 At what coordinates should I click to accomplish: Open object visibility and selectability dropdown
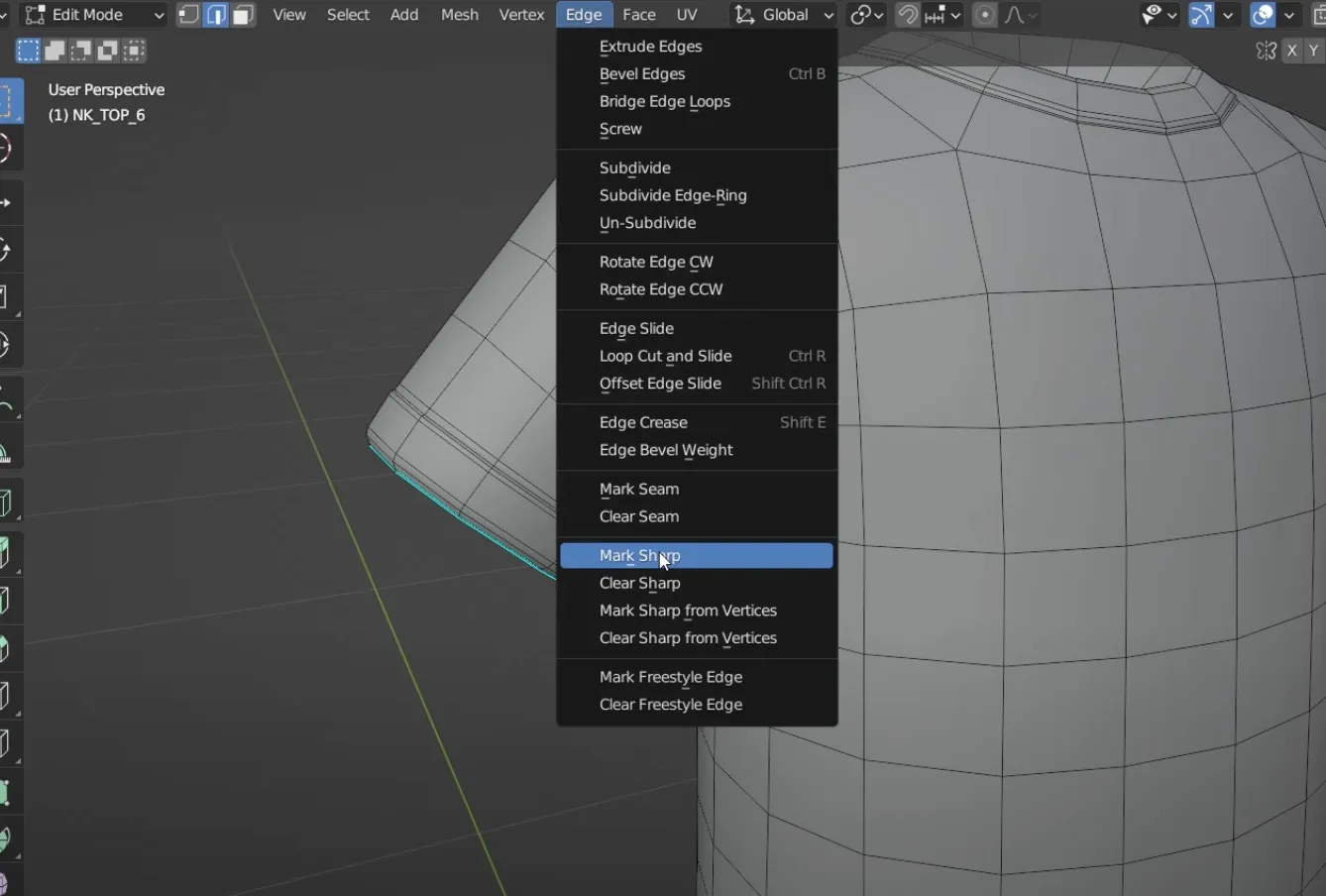1159,15
